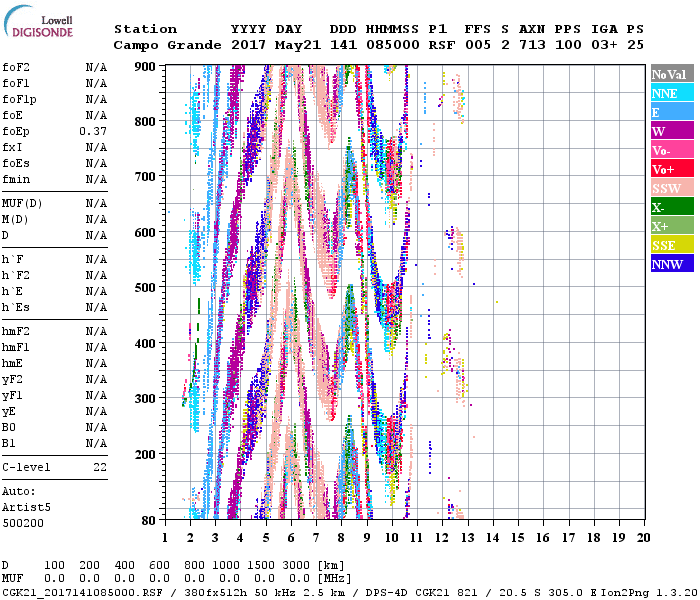Screen dimensions: 700x600
Task: Select the W purple legend entry
Action: tap(671, 132)
